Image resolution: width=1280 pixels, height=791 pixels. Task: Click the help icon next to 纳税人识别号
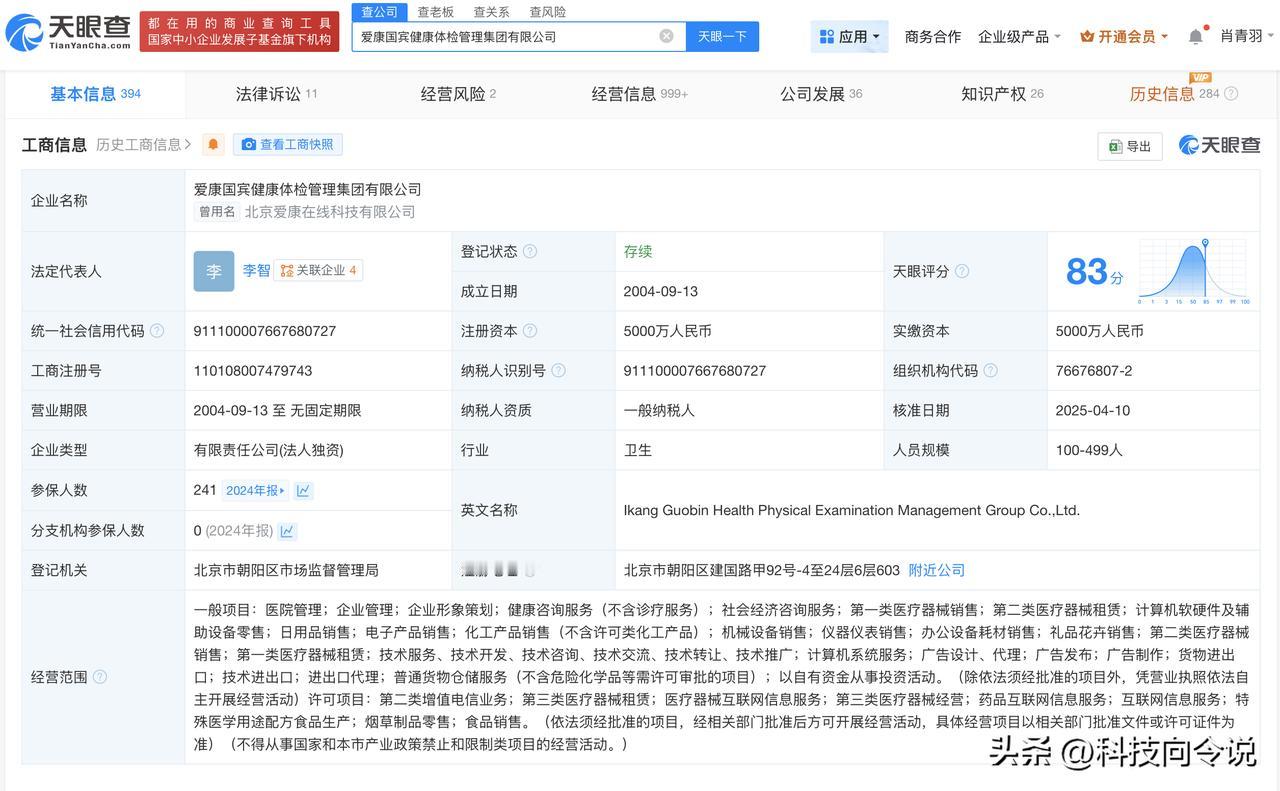pyautogui.click(x=558, y=371)
